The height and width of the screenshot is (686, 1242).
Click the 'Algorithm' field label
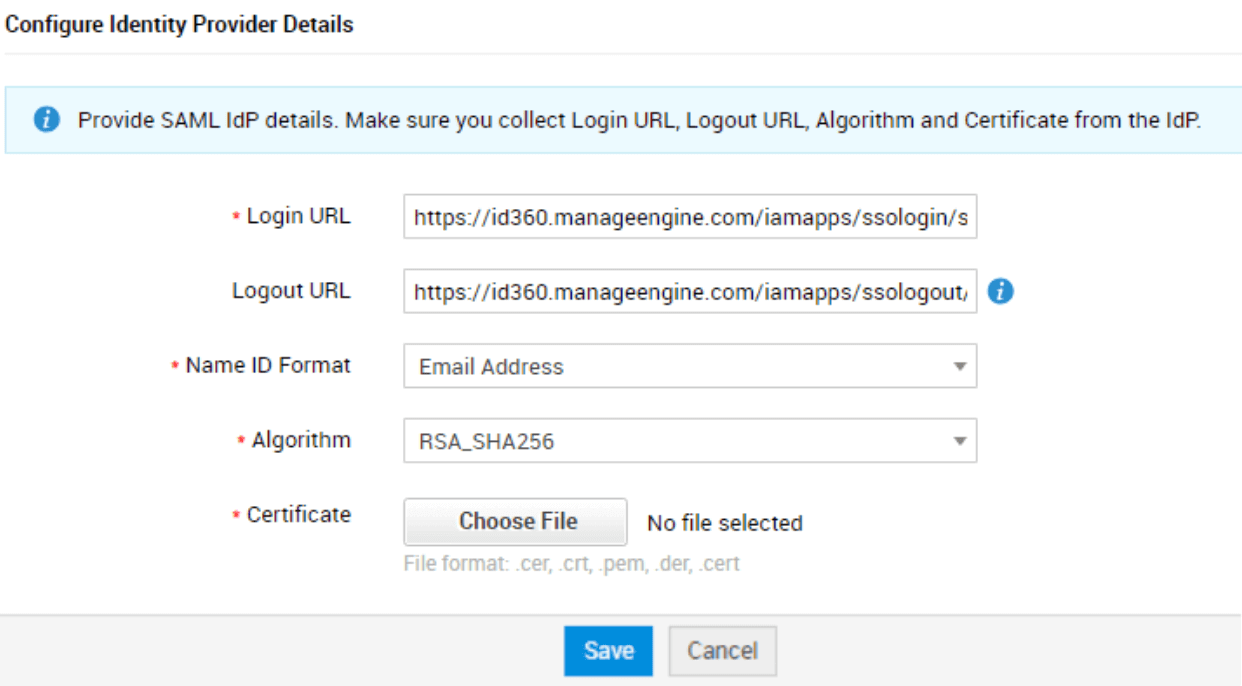click(301, 440)
